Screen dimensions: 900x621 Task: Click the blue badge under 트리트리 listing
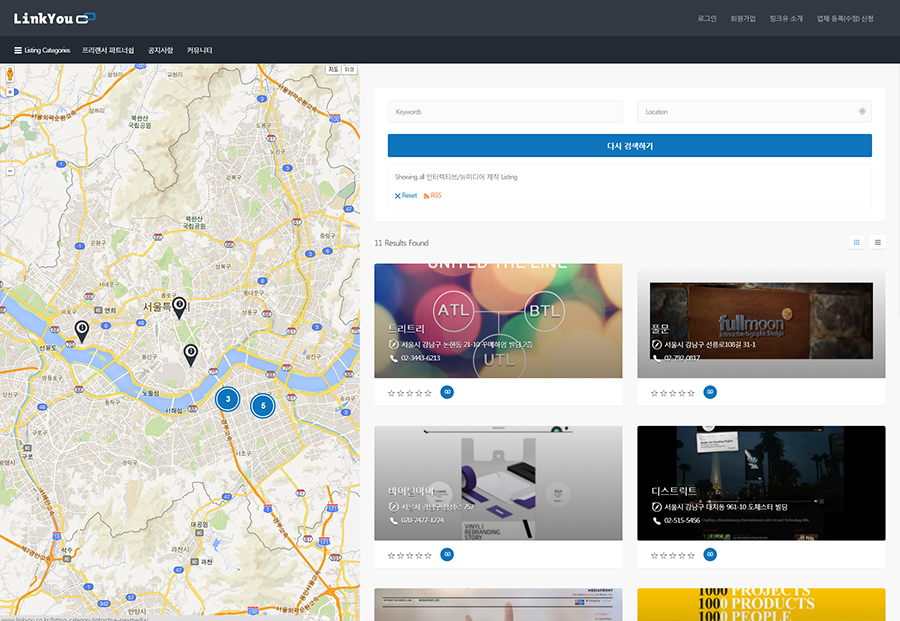pos(447,392)
